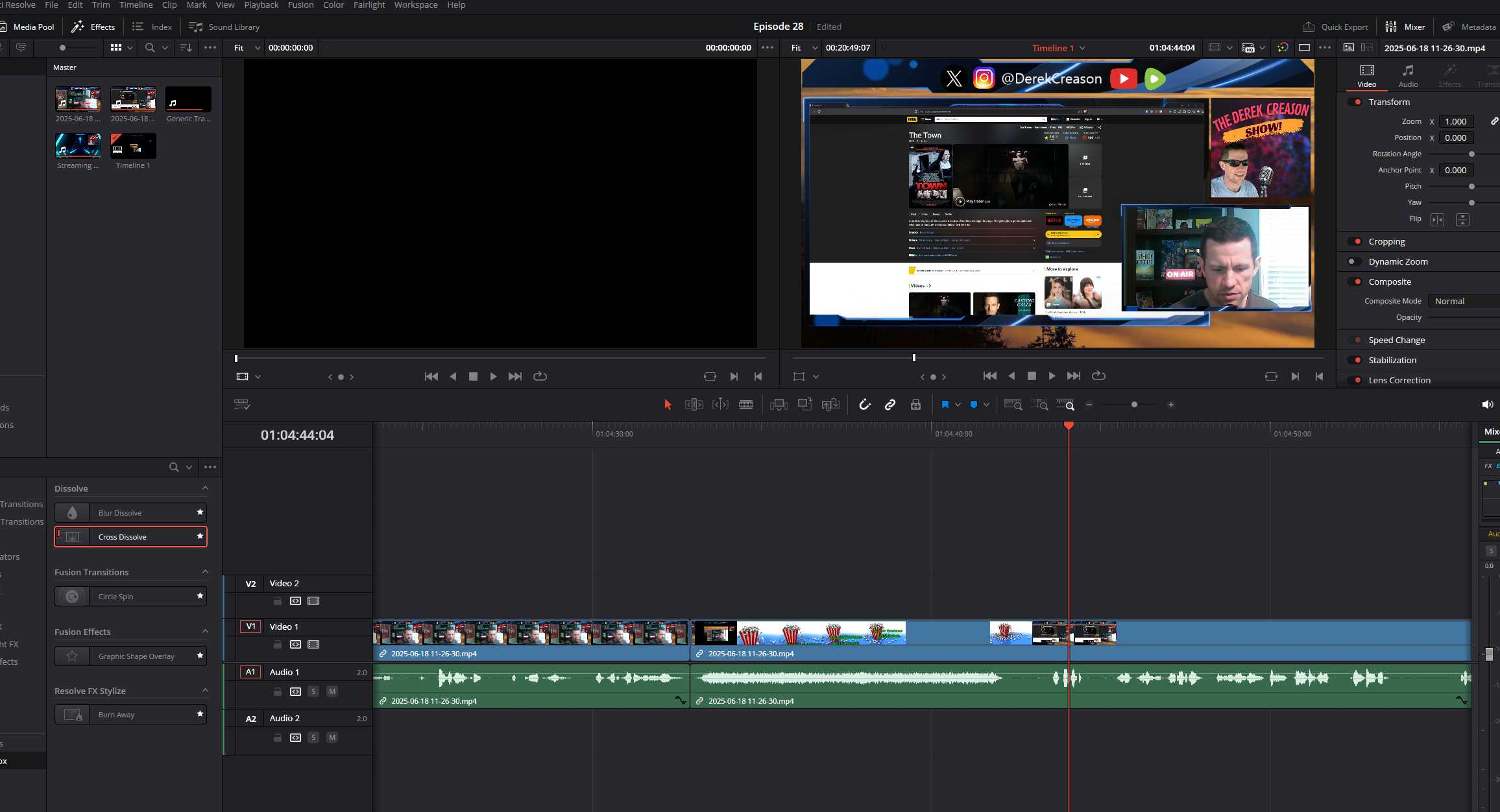Switch to inspector Audio tab
The height and width of the screenshot is (812, 1500).
pos(1408,76)
